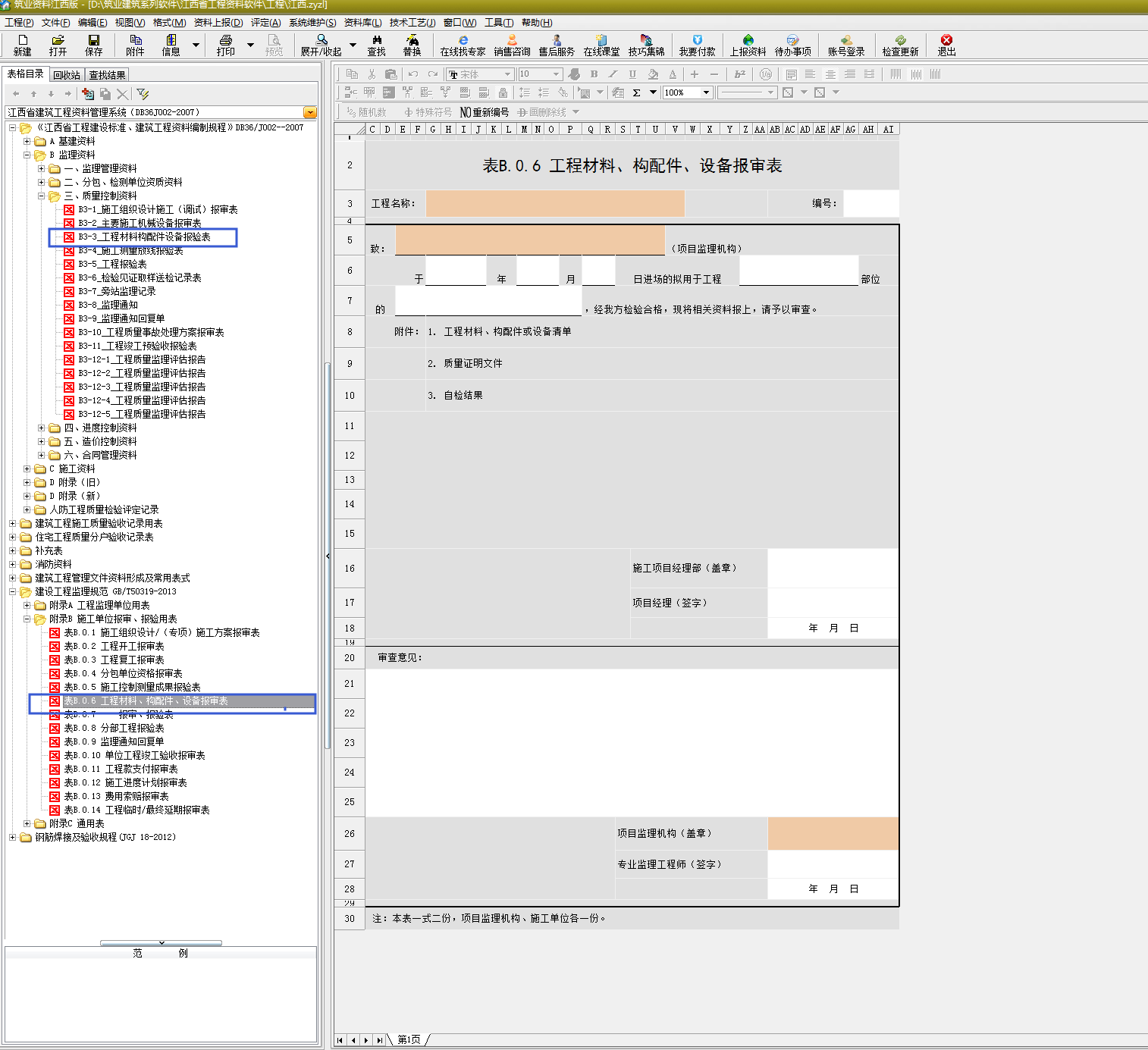Image resolution: width=1148 pixels, height=1050 pixels.
Task: Toggle bold formatting
Action: [594, 74]
